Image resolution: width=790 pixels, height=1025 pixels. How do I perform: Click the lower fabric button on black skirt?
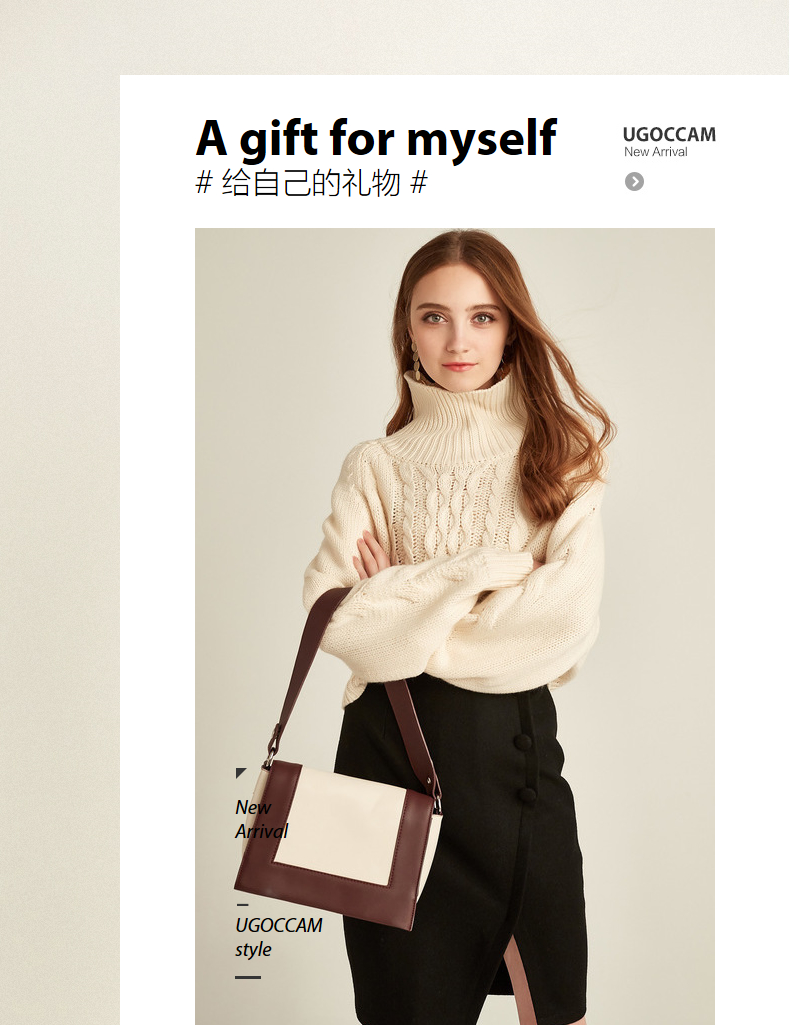click(x=526, y=795)
